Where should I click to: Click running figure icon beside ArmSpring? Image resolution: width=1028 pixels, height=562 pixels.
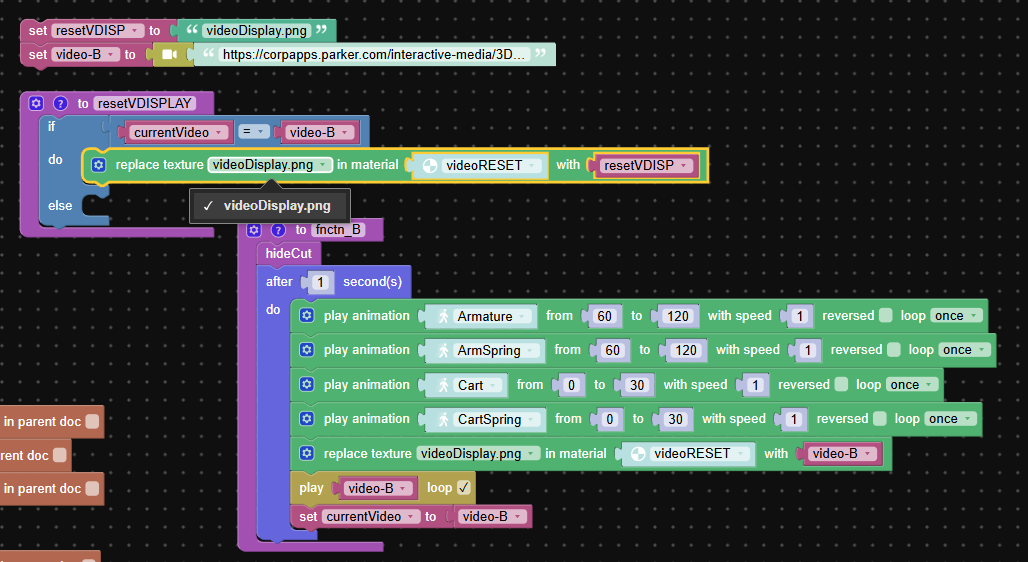pos(443,351)
